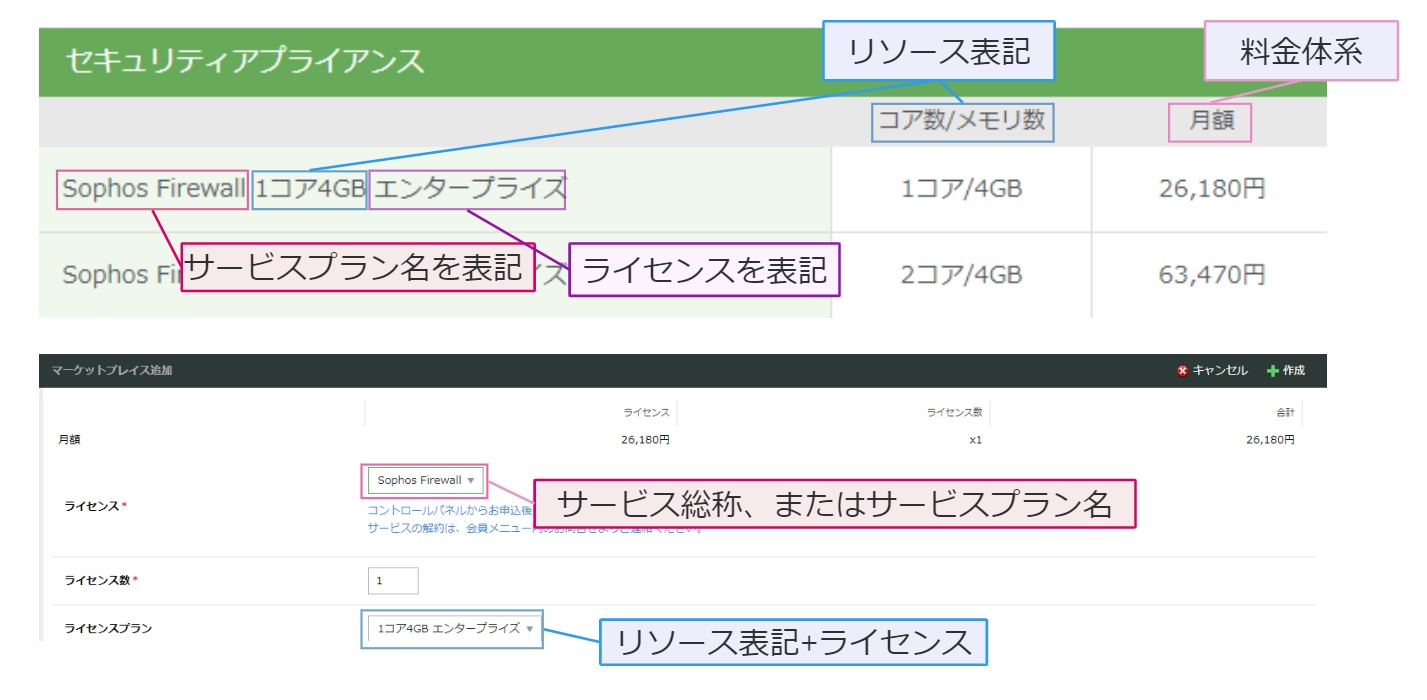Viewport: 1427px width, 700px height.
Task: Click the 63,470円 price cell
Action: (x=1211, y=274)
